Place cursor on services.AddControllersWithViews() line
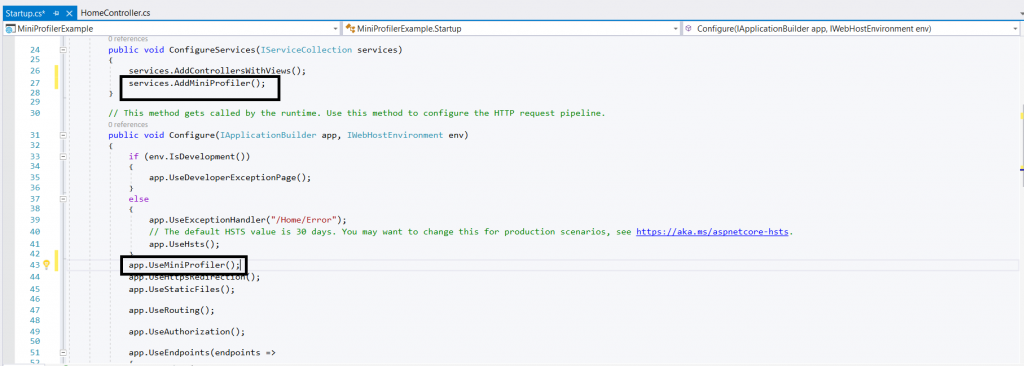The width and height of the screenshot is (1024, 366). pos(217,71)
